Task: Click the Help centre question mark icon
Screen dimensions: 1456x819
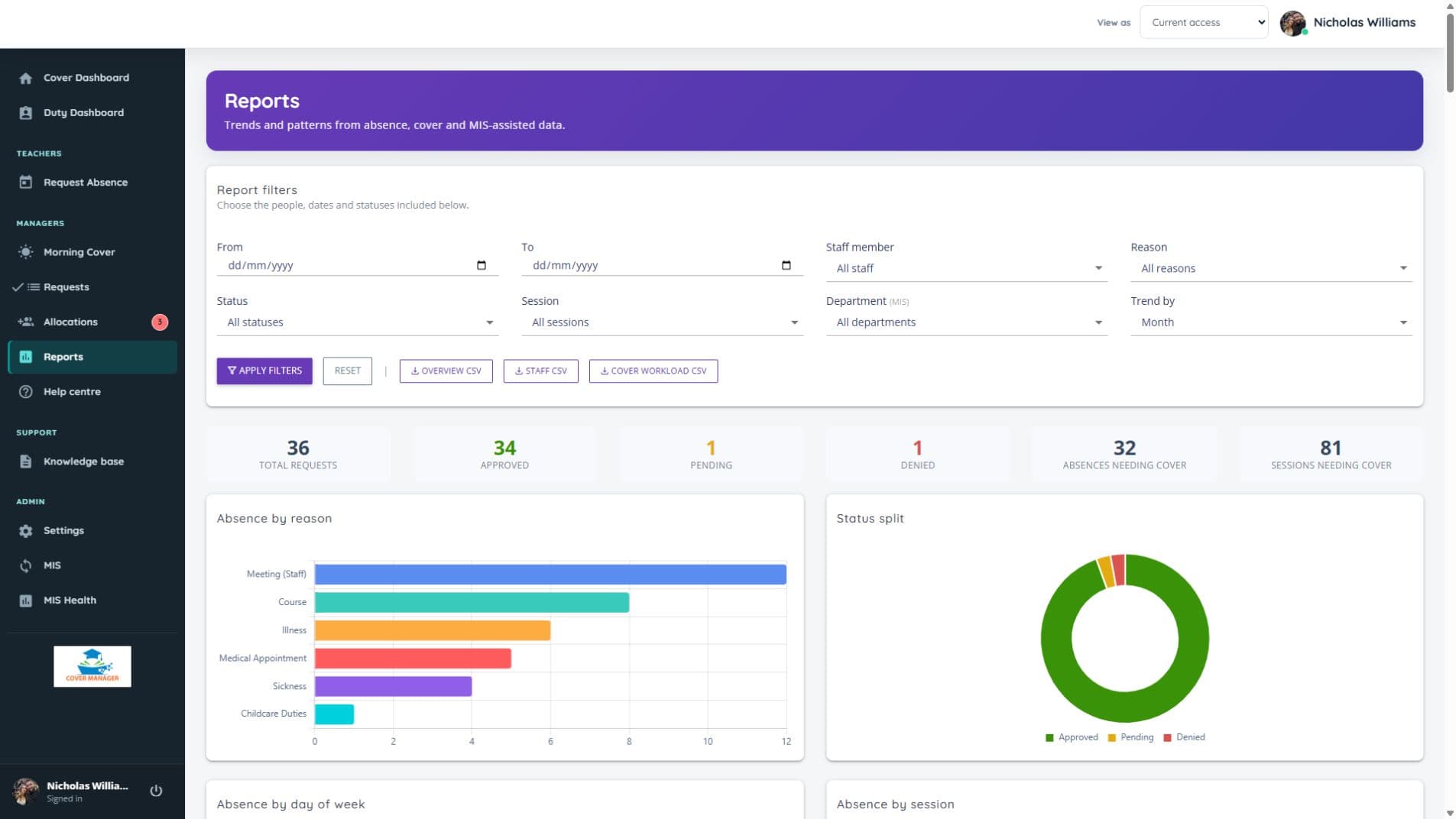Action: tap(25, 392)
